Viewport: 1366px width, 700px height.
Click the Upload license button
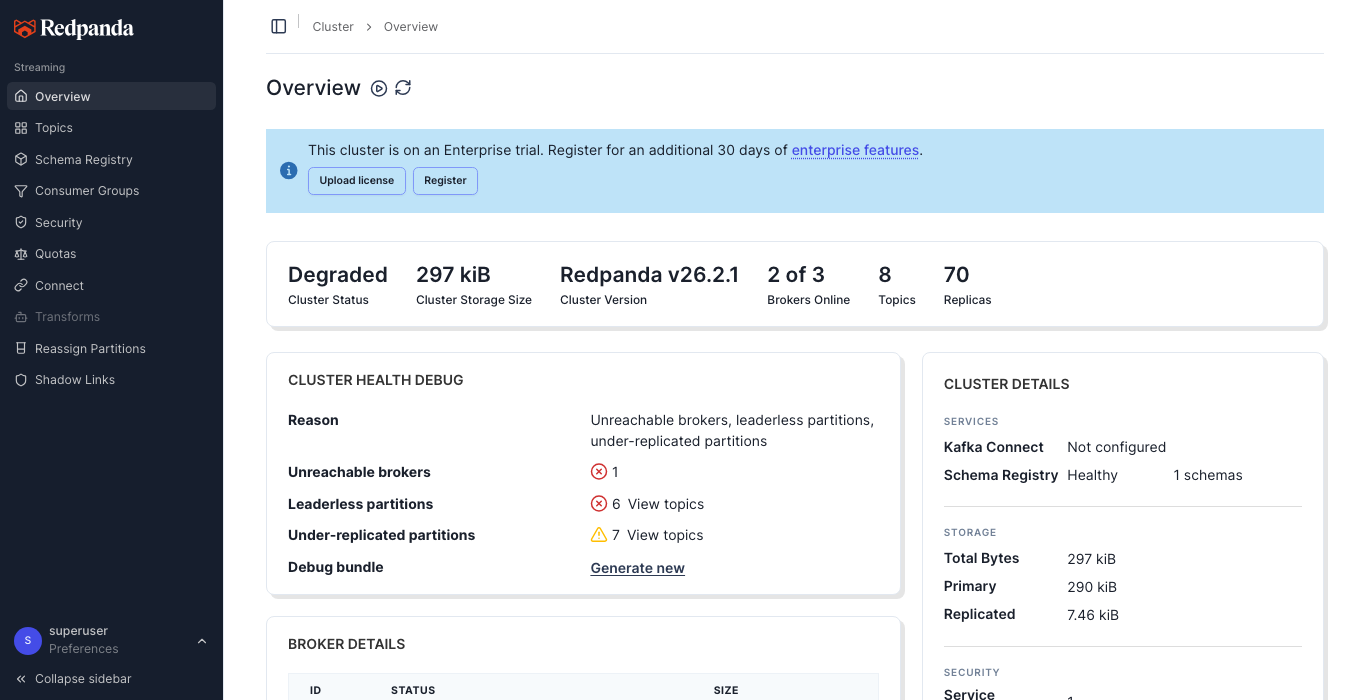(357, 181)
